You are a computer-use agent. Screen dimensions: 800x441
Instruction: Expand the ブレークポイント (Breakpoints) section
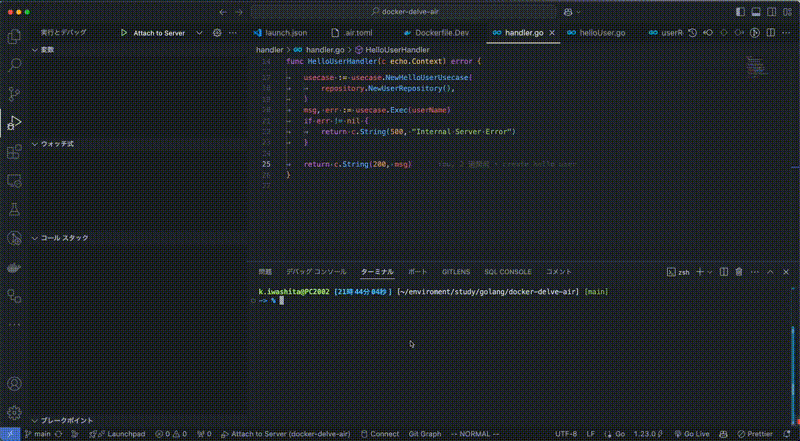pyautogui.click(x=64, y=421)
